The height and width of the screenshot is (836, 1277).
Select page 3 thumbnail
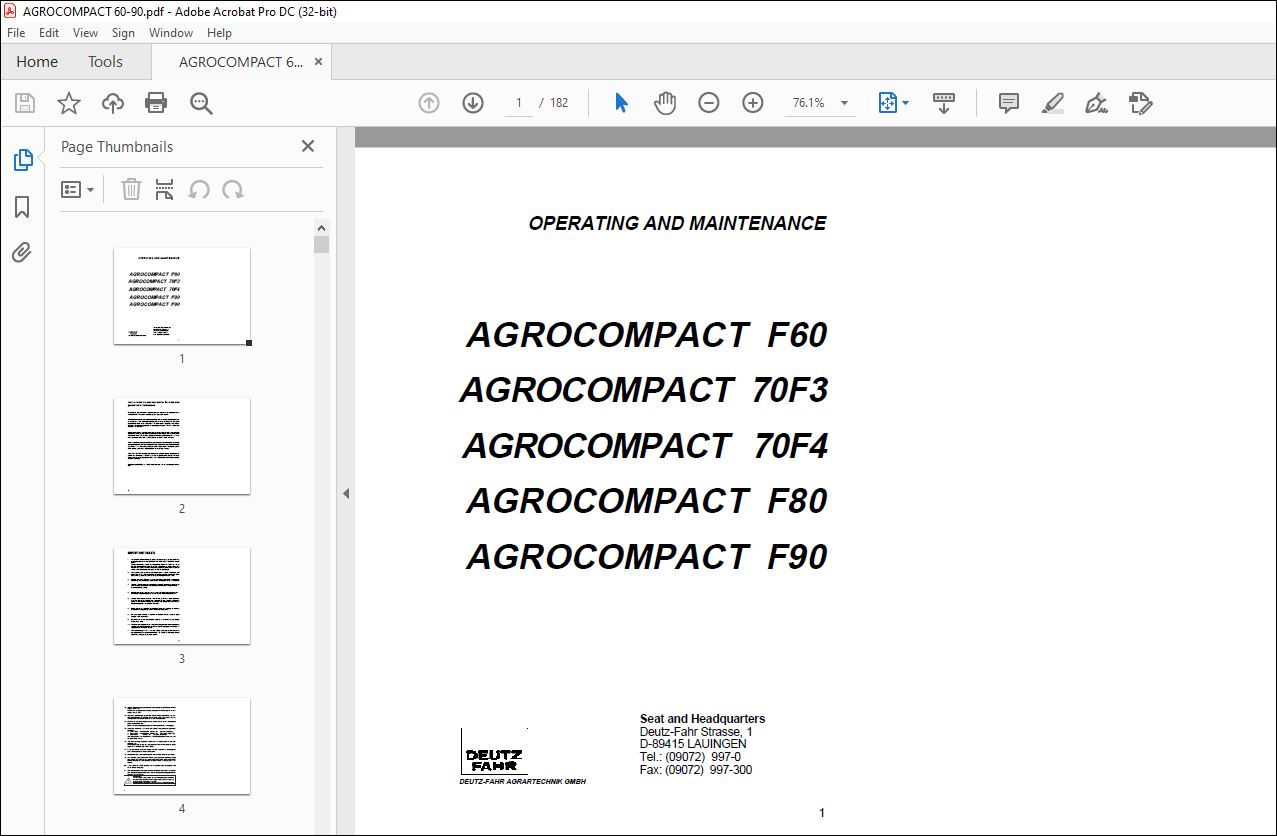(x=182, y=596)
